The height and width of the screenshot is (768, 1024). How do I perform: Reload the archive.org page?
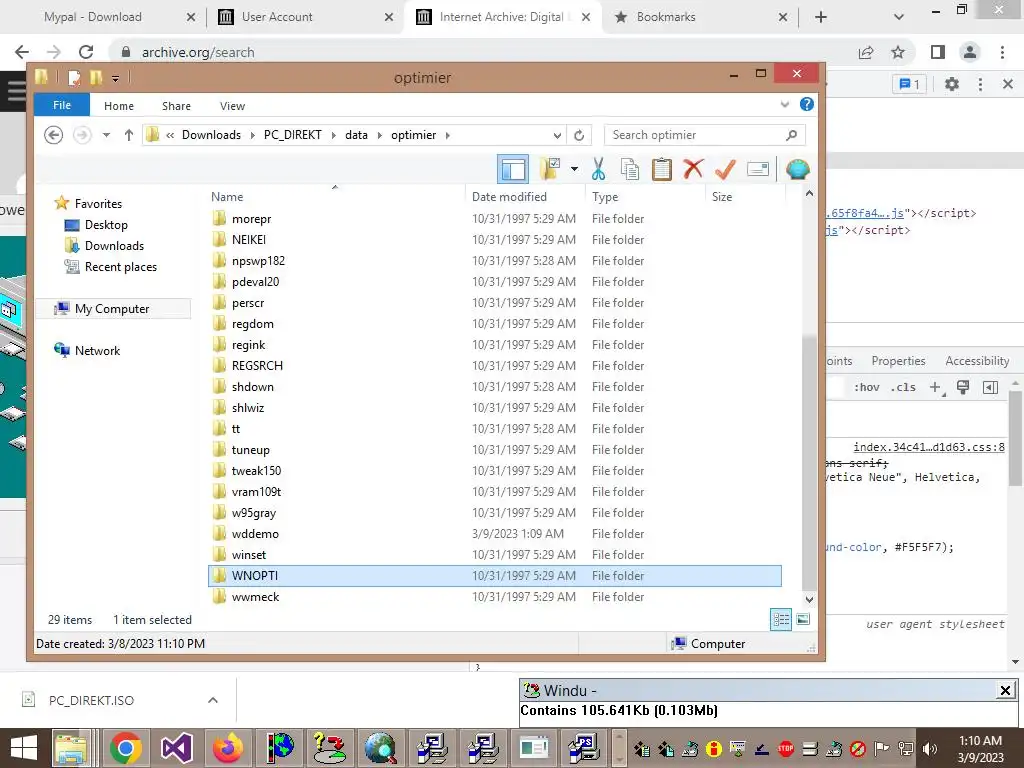tap(86, 52)
